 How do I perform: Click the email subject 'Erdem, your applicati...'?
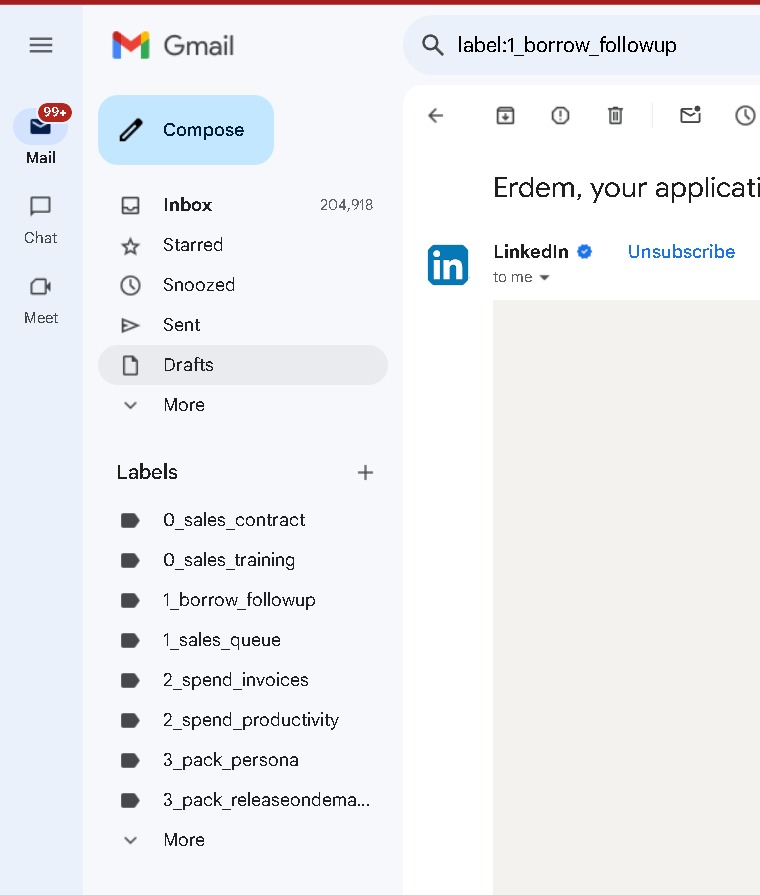tap(626, 188)
